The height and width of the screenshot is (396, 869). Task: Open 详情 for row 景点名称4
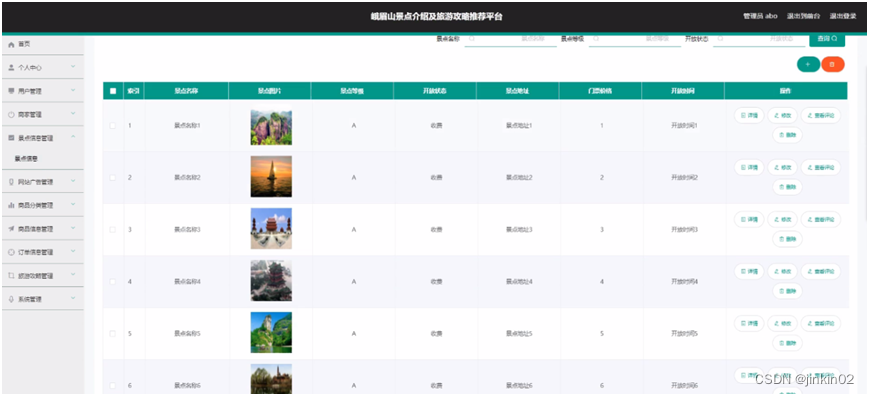click(749, 272)
